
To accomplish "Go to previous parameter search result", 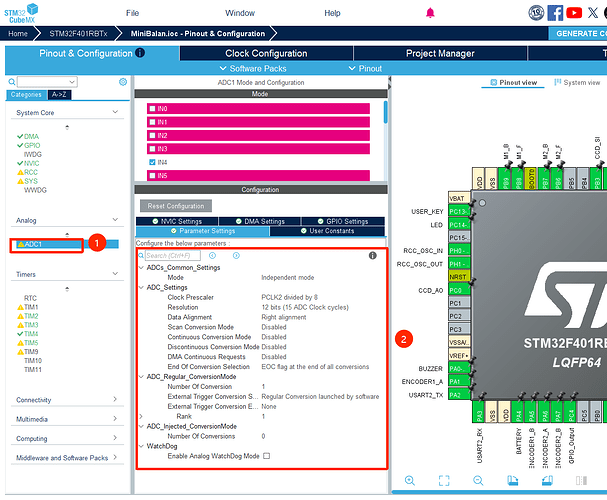I will [213, 255].
